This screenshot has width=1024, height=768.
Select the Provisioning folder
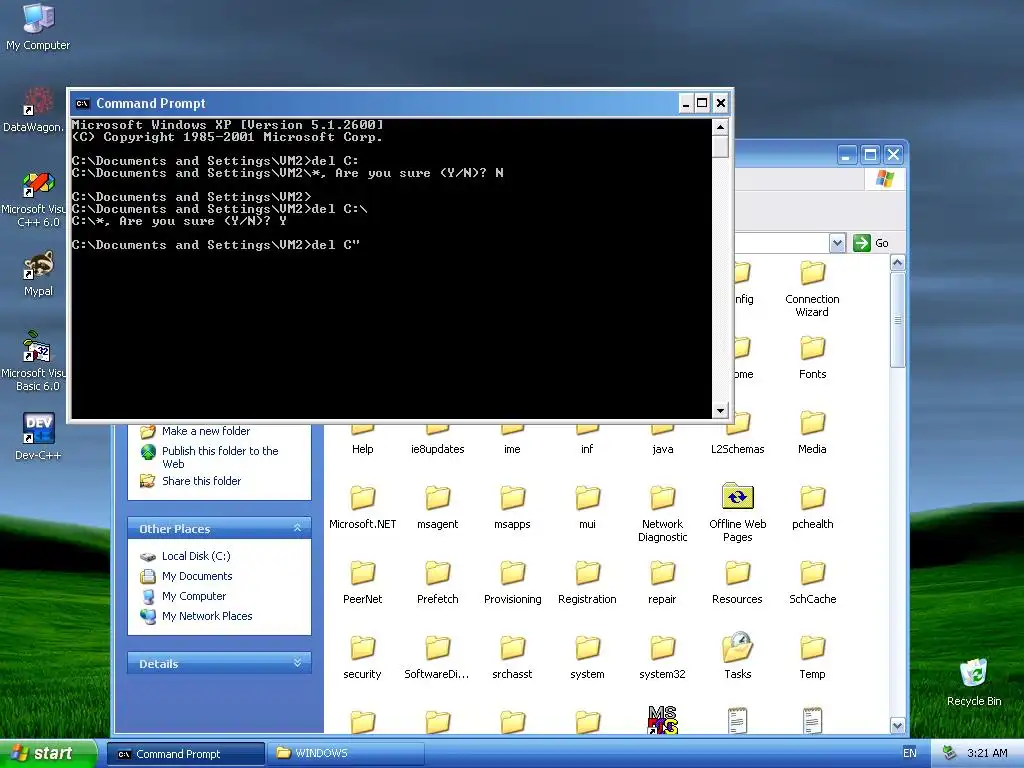point(513,583)
